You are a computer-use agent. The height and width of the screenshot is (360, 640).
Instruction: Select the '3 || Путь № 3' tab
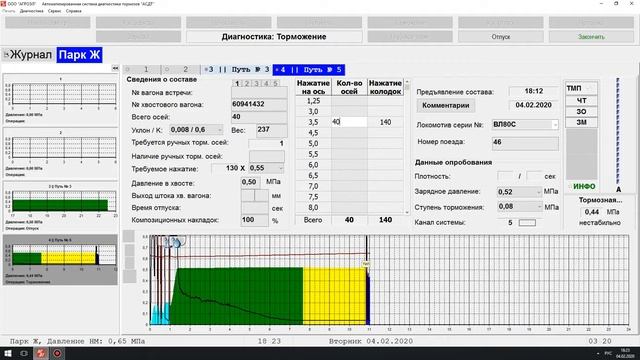[x=236, y=69]
